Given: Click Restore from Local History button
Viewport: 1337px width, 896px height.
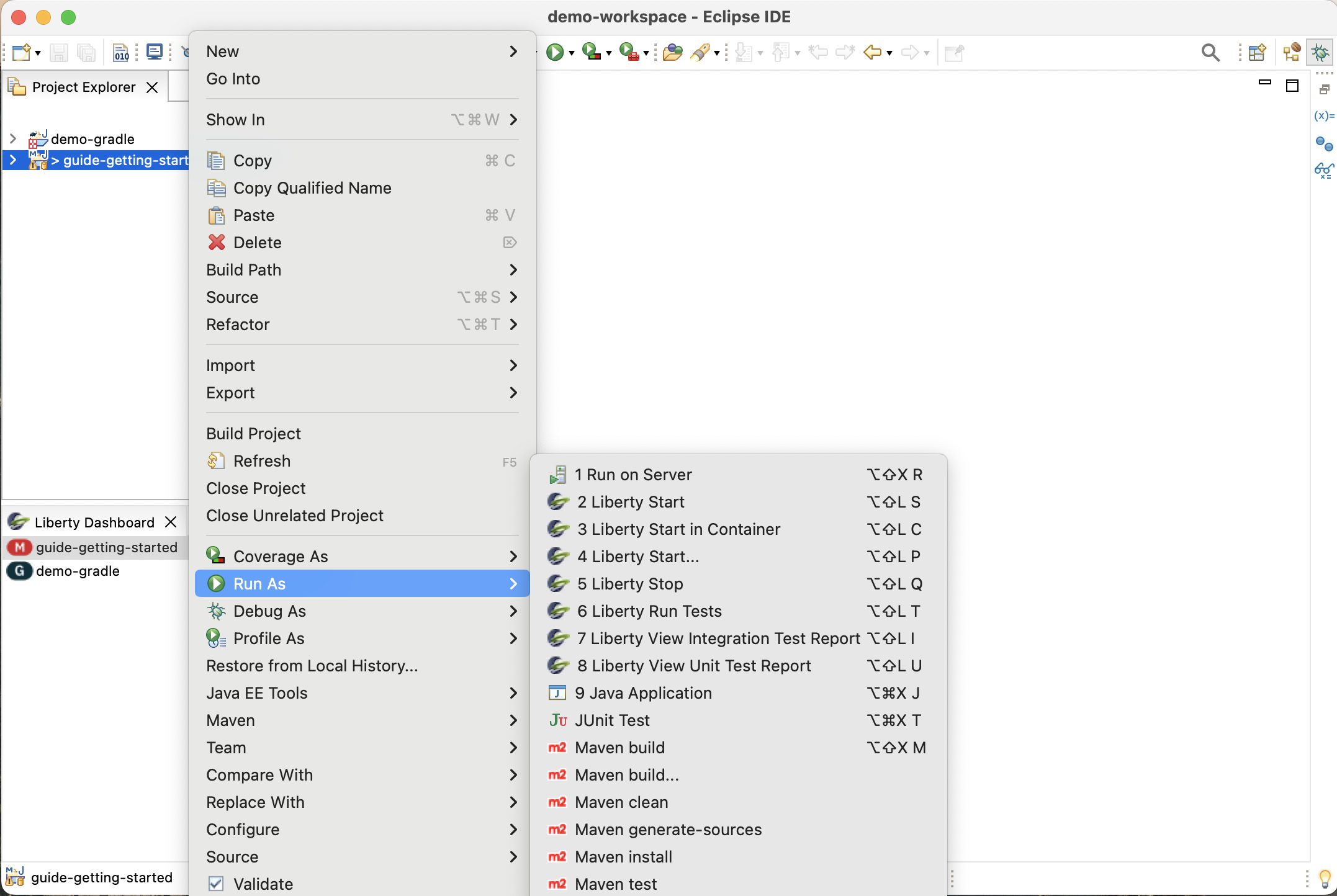Looking at the screenshot, I should click(311, 665).
